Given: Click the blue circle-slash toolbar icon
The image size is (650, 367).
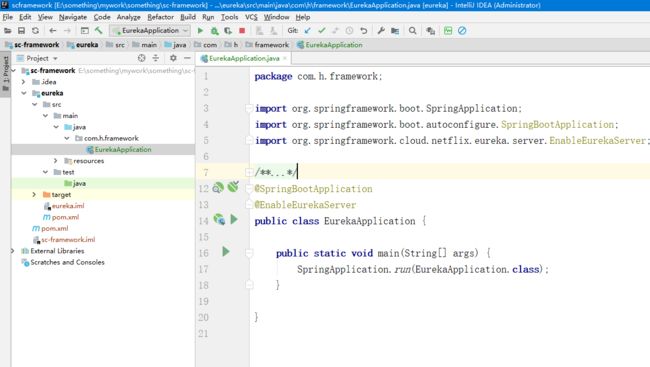Looking at the screenshot, I should 462,31.
